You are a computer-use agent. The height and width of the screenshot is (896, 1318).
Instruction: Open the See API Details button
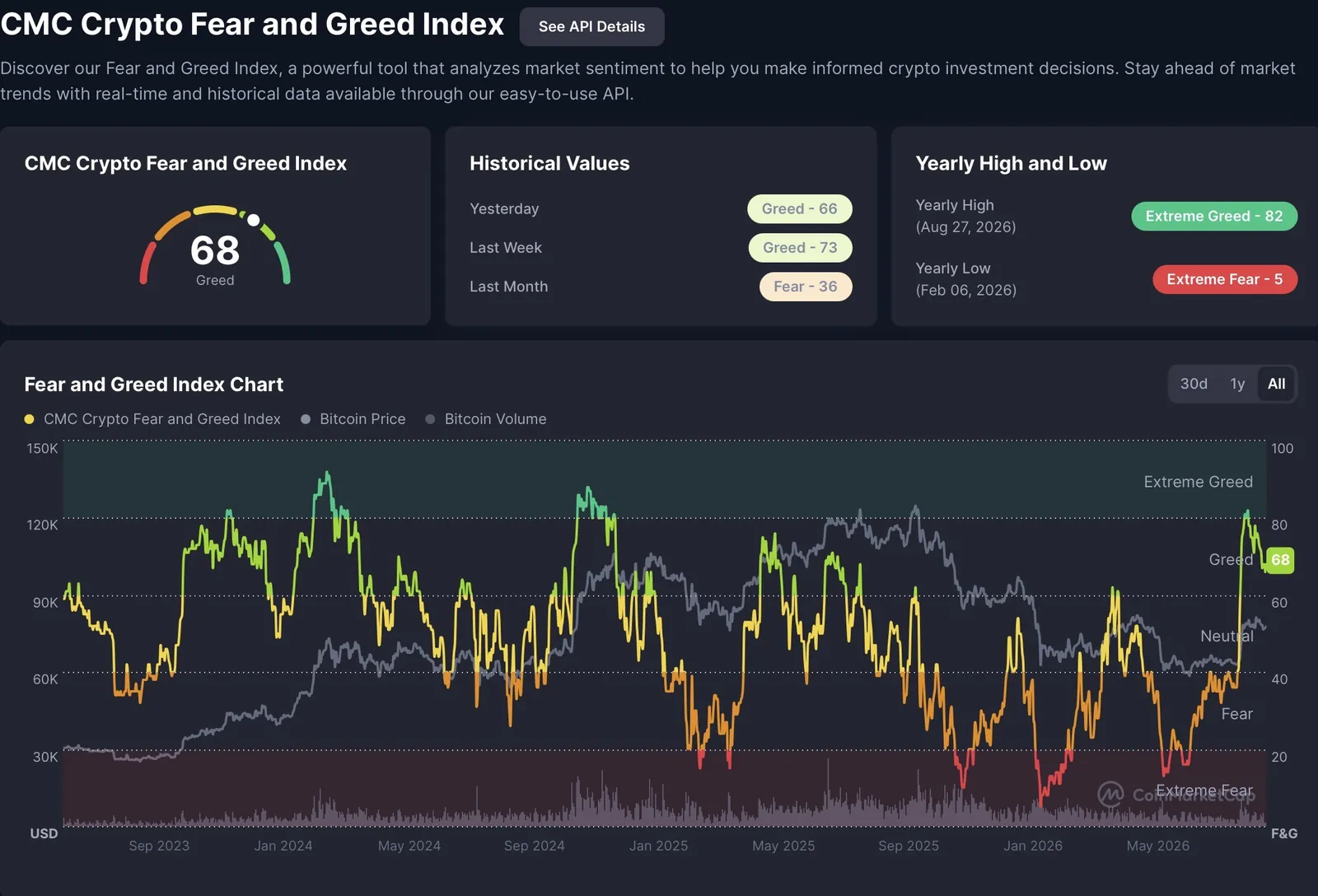pyautogui.click(x=591, y=26)
